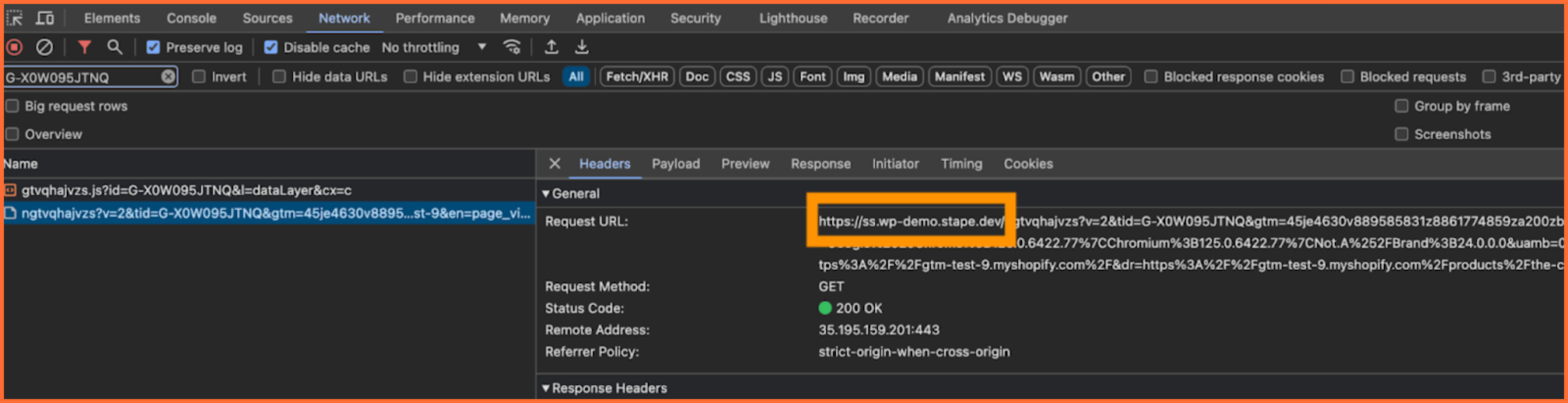
Task: Close the request details panel
Action: pyautogui.click(x=555, y=164)
